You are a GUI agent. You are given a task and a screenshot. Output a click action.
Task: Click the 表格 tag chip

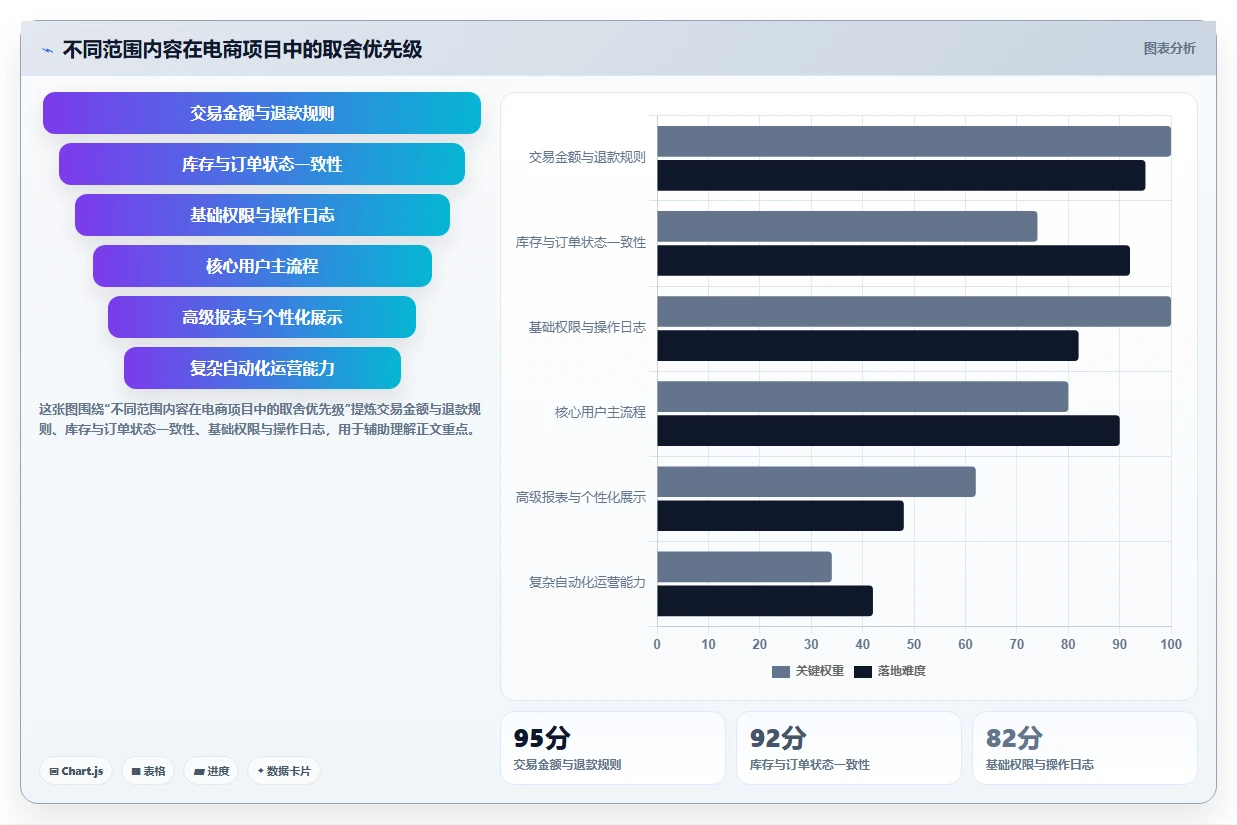click(148, 771)
